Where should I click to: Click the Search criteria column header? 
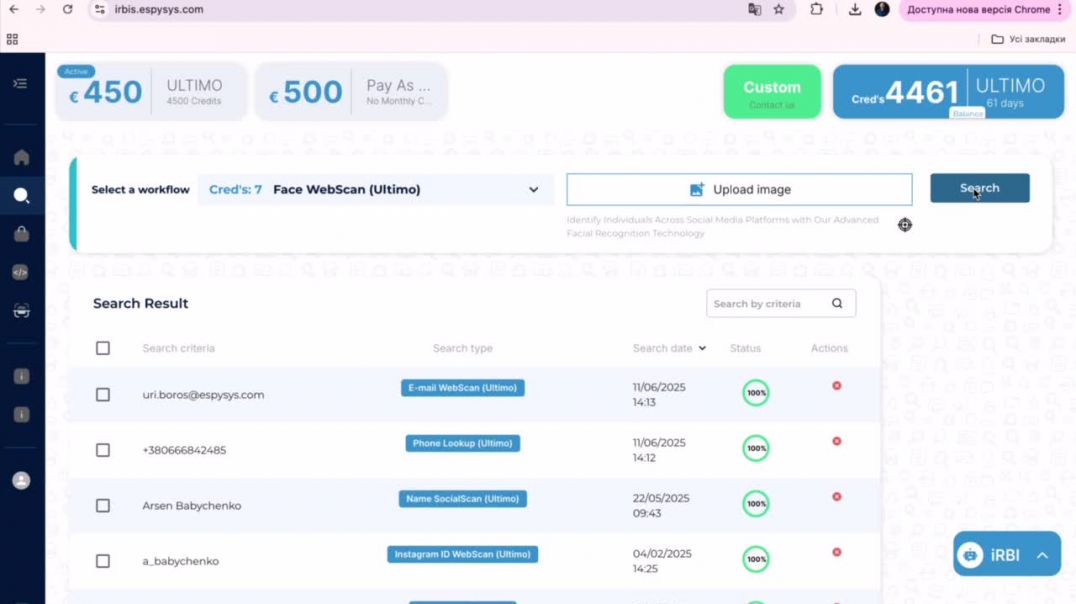[x=178, y=348]
